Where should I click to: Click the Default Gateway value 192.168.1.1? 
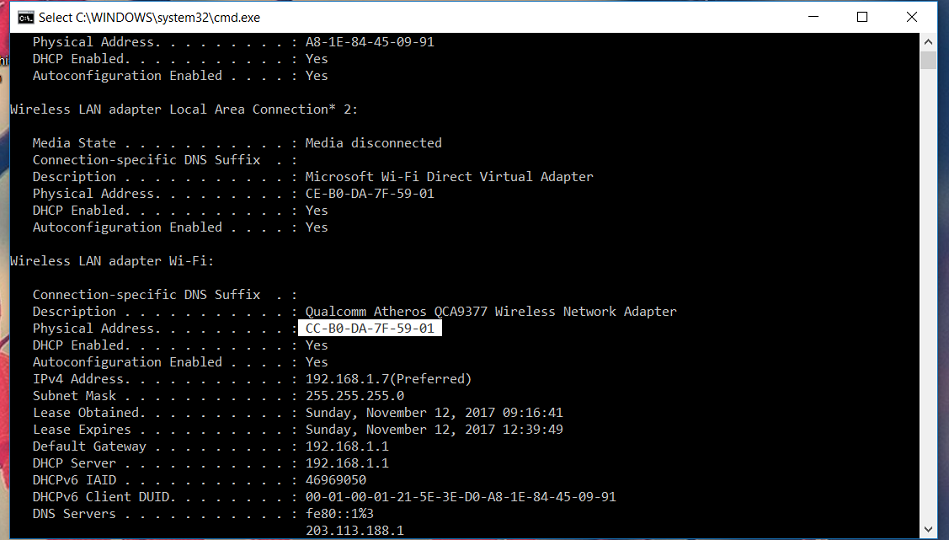click(347, 447)
